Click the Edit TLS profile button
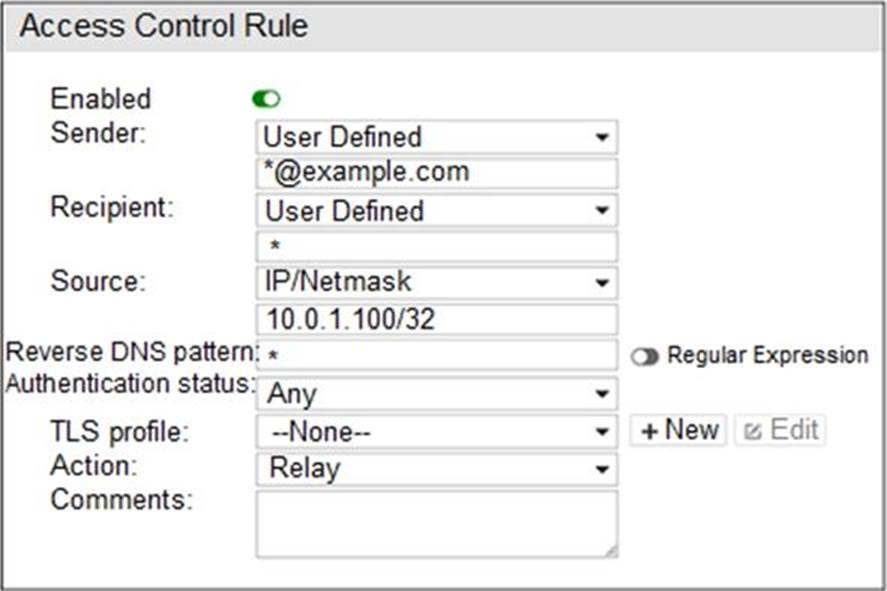 (780, 431)
